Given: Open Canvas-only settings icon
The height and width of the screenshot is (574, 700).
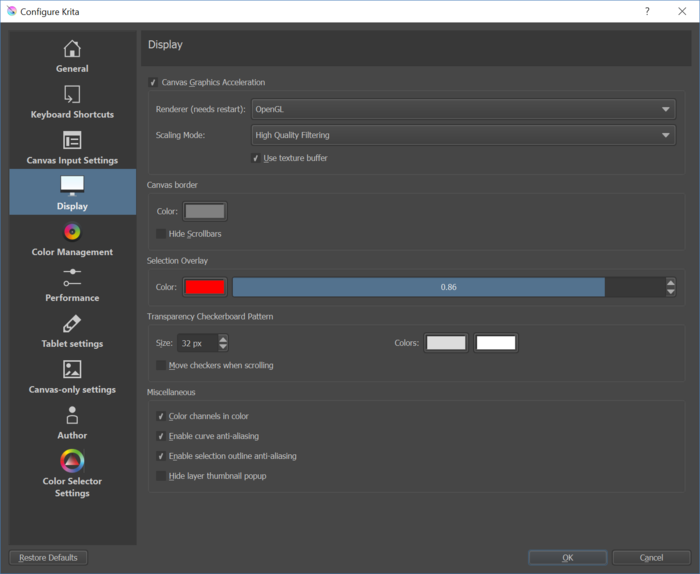Looking at the screenshot, I should pos(72,370).
